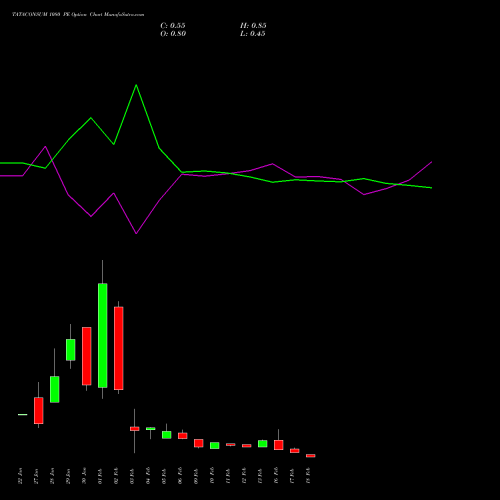Select the 28 Jan date label
Viewport: 500px width, 500px height.
52,476
